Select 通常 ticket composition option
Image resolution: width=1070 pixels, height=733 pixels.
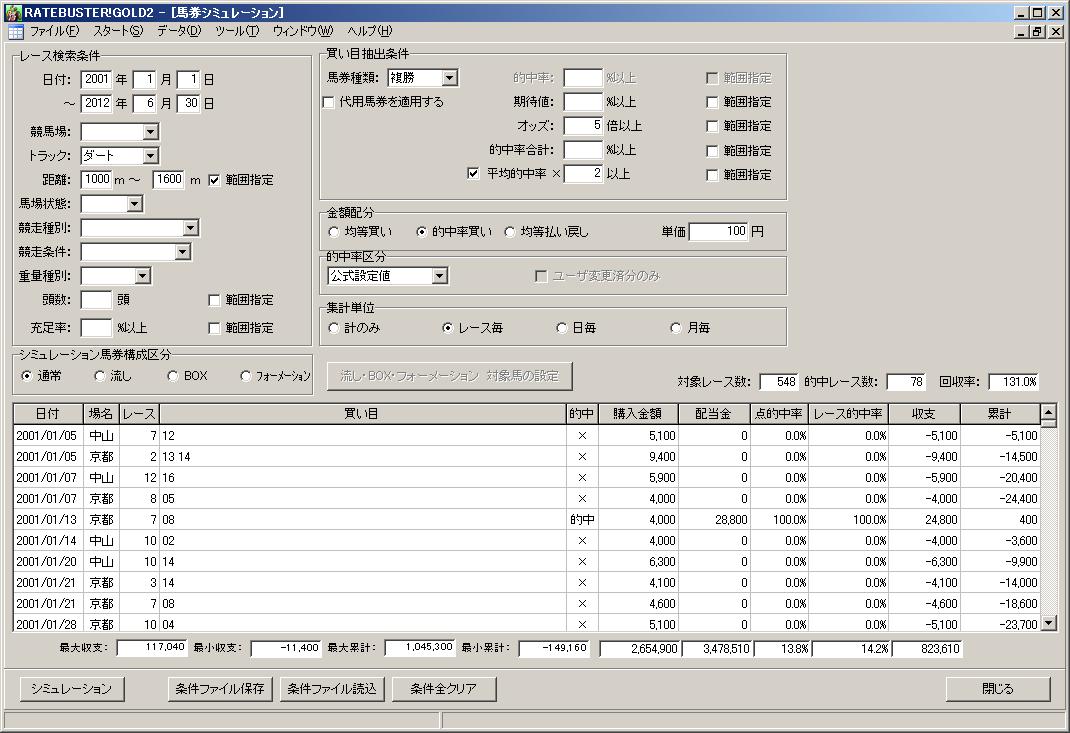pos(27,376)
